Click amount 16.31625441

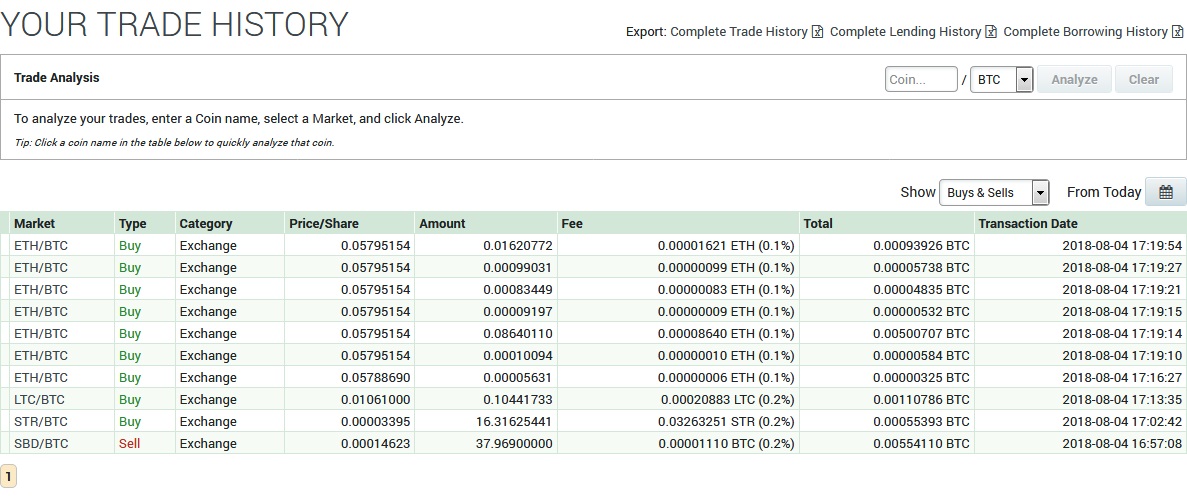[x=514, y=421]
